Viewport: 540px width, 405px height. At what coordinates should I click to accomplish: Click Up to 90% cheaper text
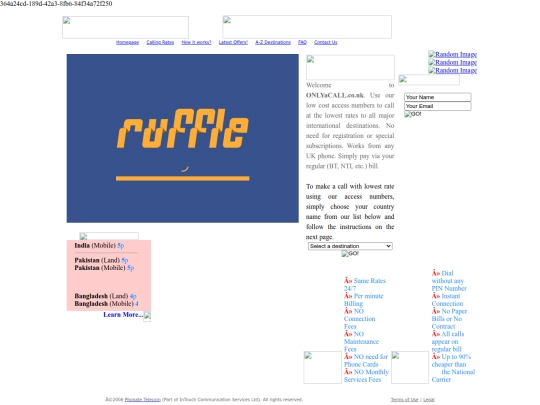[x=453, y=368]
